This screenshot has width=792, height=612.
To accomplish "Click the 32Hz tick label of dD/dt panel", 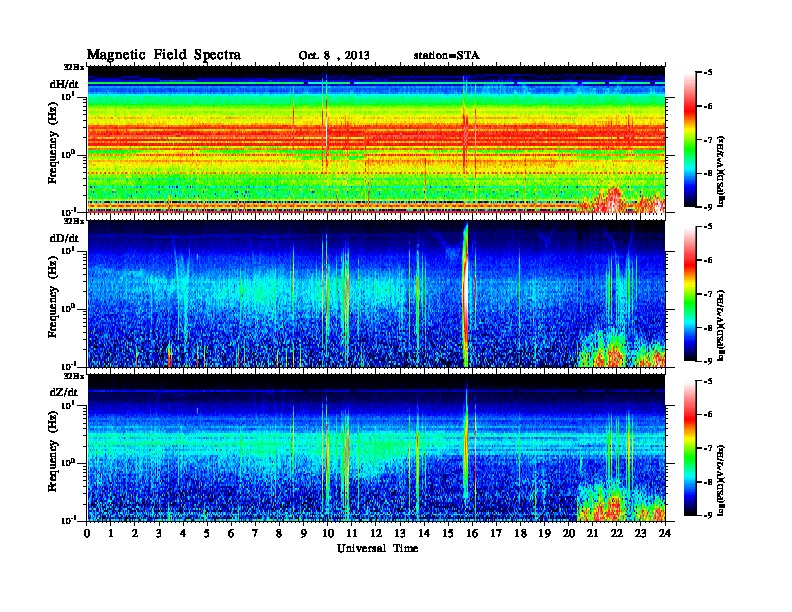I will point(73,221).
